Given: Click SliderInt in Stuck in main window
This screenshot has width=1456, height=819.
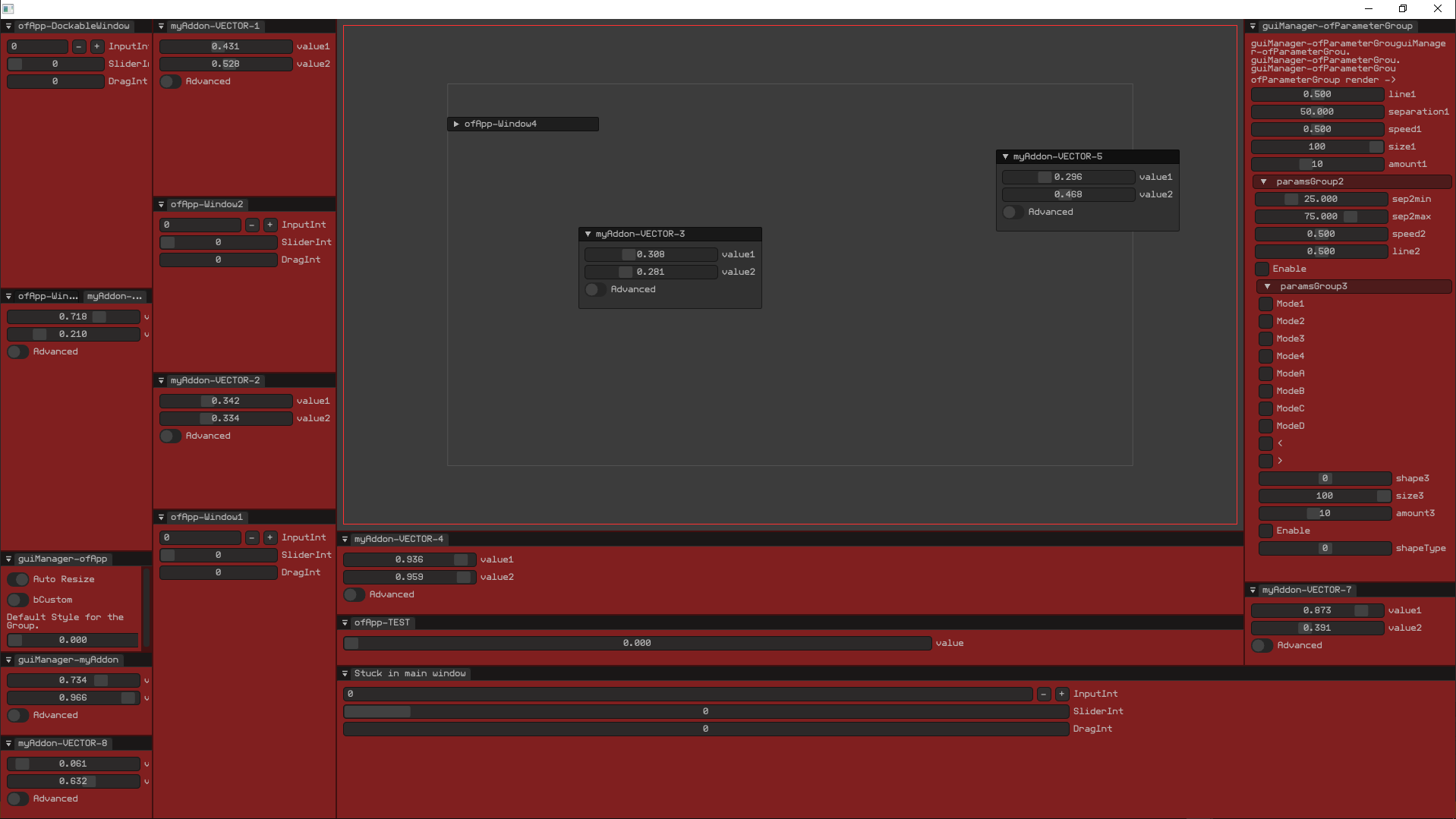Looking at the screenshot, I should coord(706,711).
